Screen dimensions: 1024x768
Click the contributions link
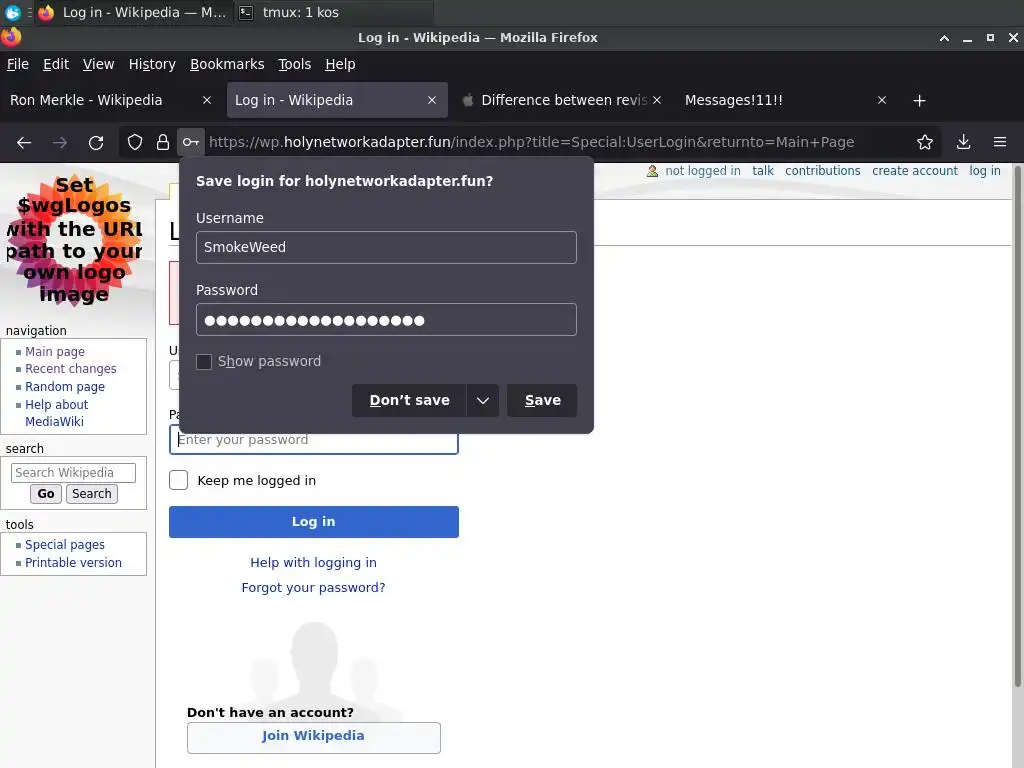823,171
